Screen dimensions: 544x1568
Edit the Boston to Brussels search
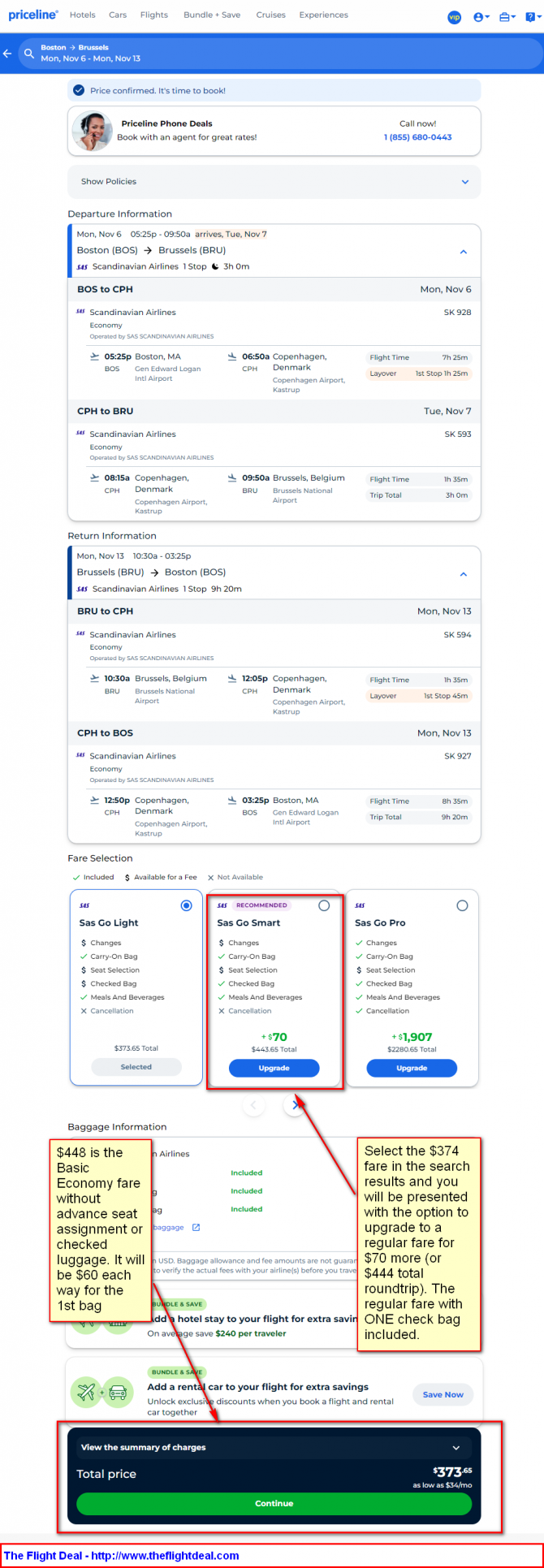pos(280,54)
